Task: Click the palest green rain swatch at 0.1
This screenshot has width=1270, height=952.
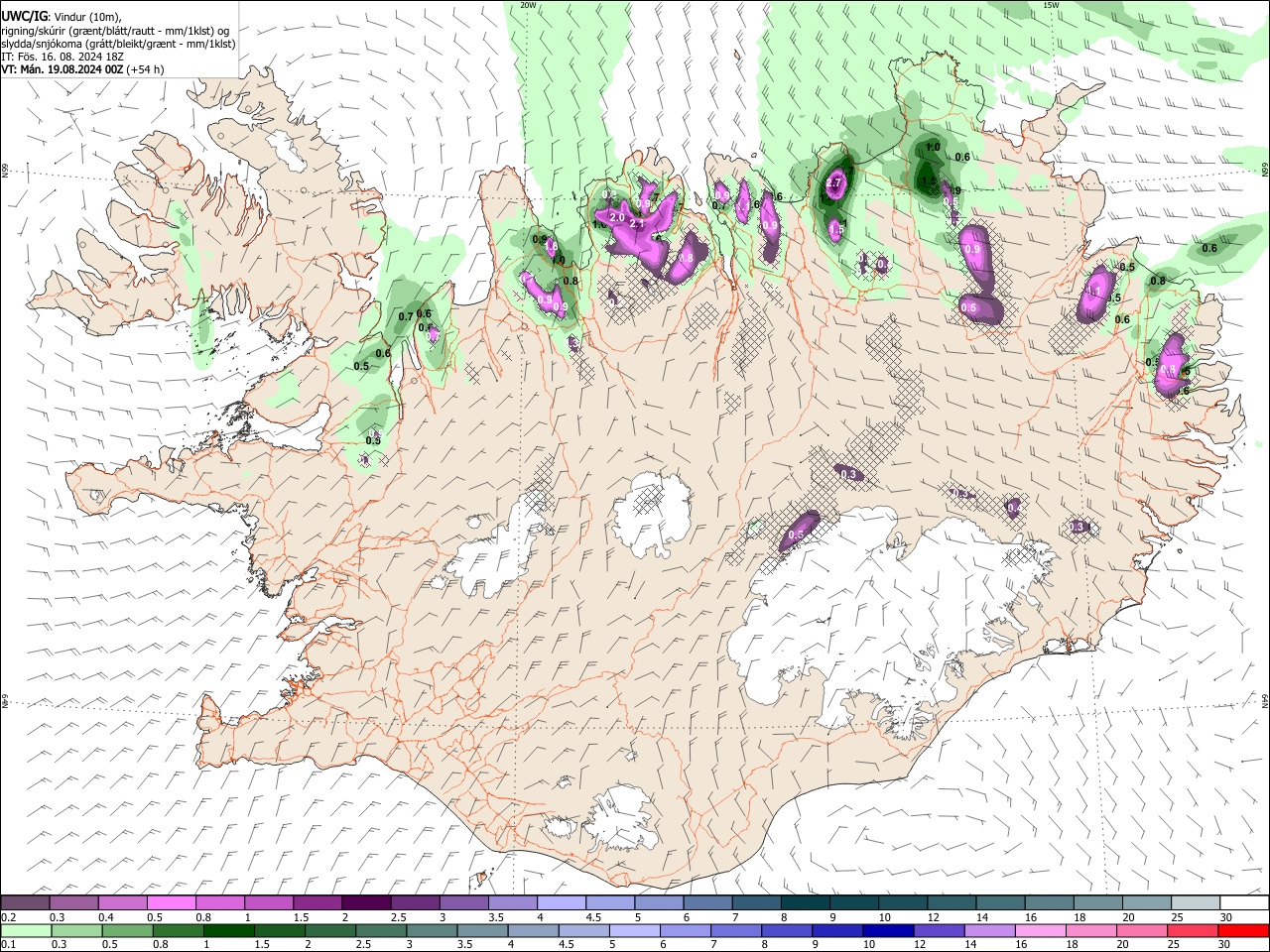Action: 26,930
